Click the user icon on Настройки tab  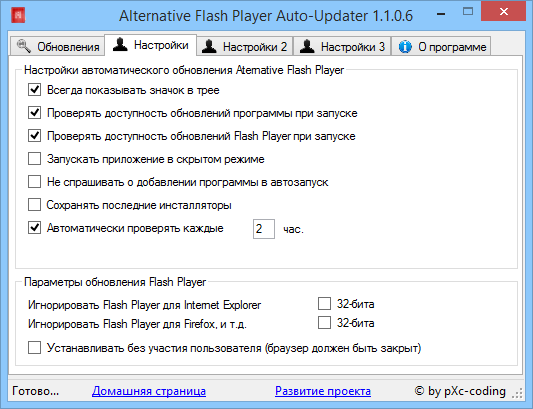point(120,44)
